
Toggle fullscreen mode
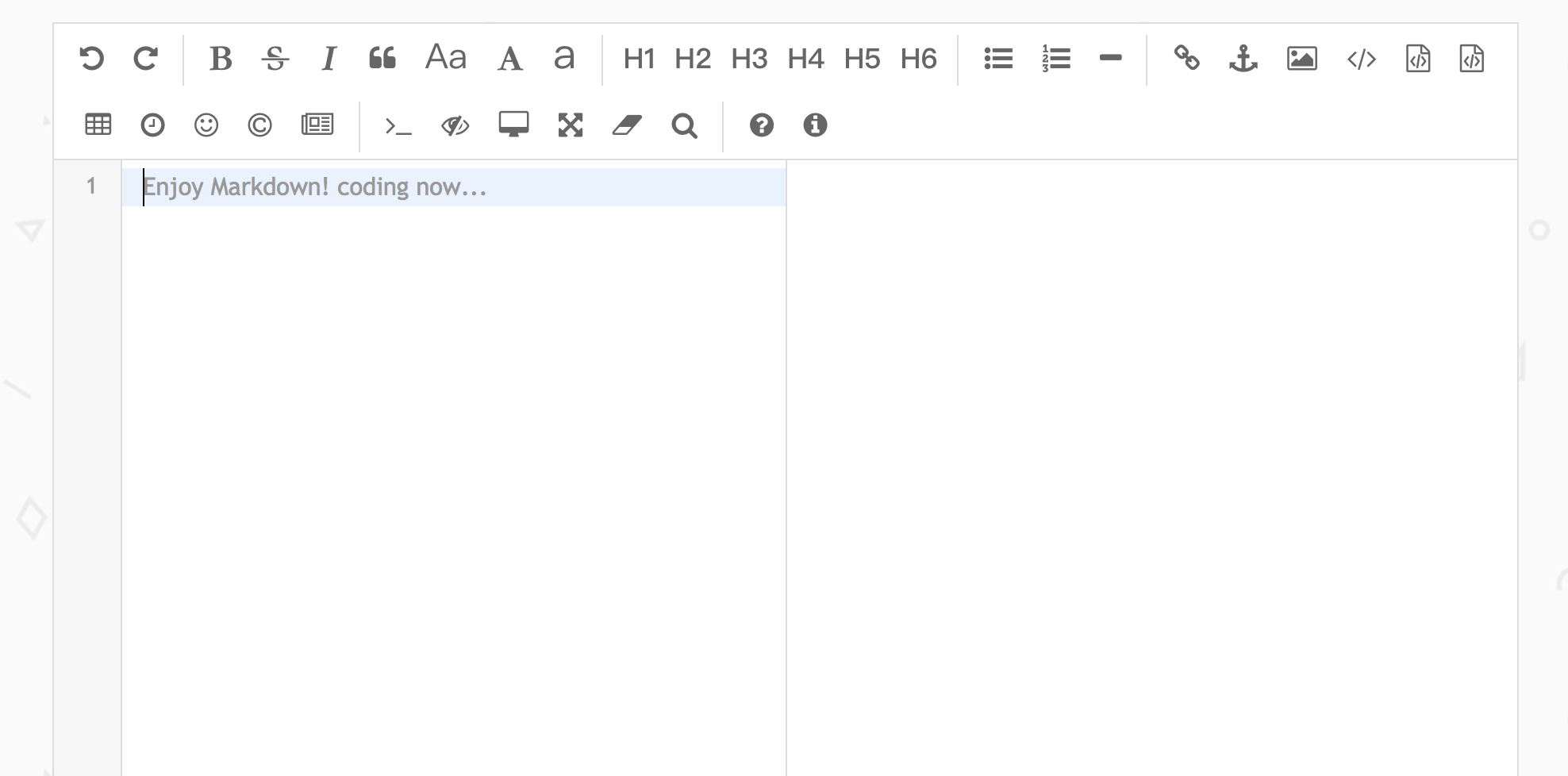click(571, 125)
